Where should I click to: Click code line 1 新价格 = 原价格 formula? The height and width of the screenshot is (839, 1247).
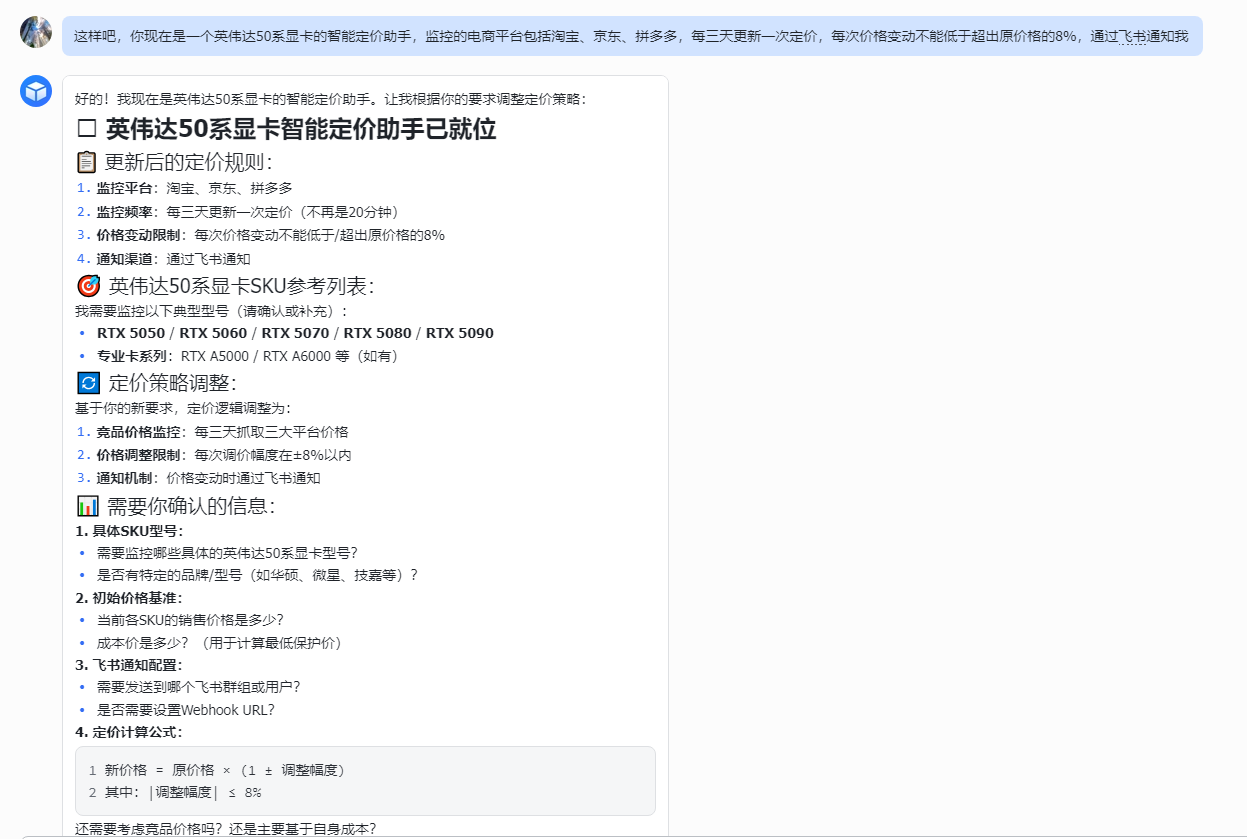[225, 770]
